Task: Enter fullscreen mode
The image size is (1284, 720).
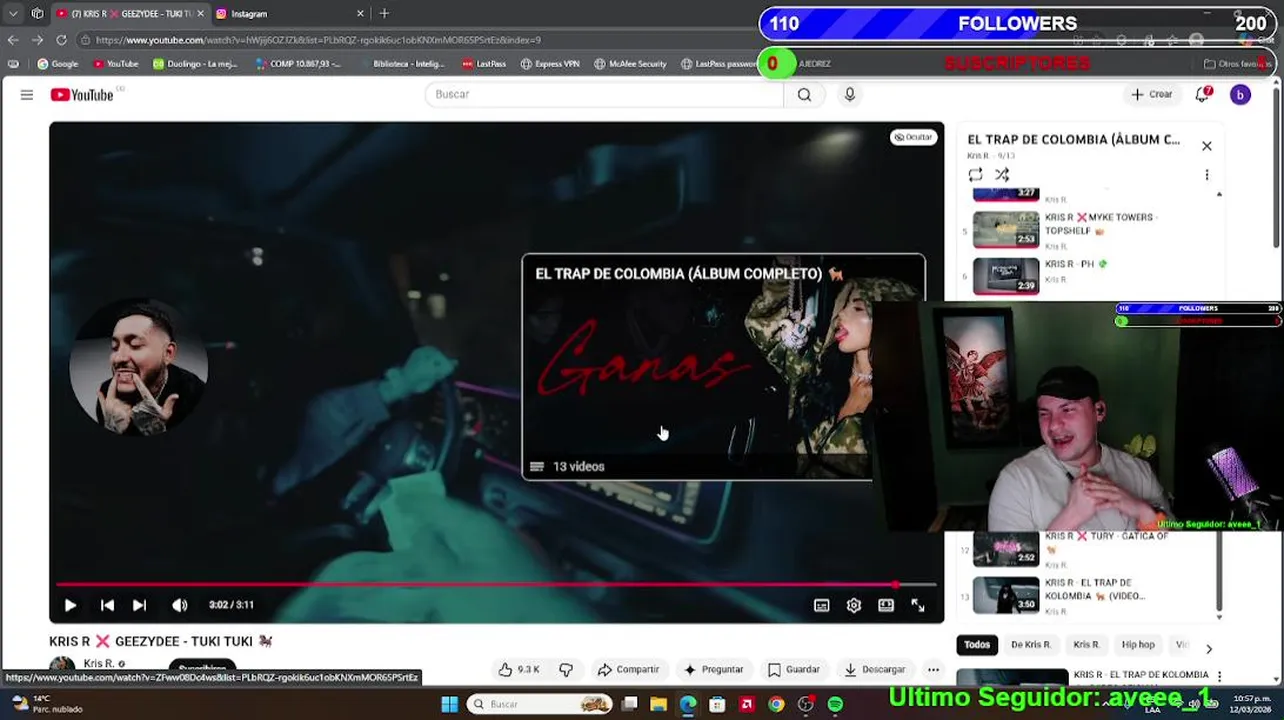Action: (x=918, y=605)
